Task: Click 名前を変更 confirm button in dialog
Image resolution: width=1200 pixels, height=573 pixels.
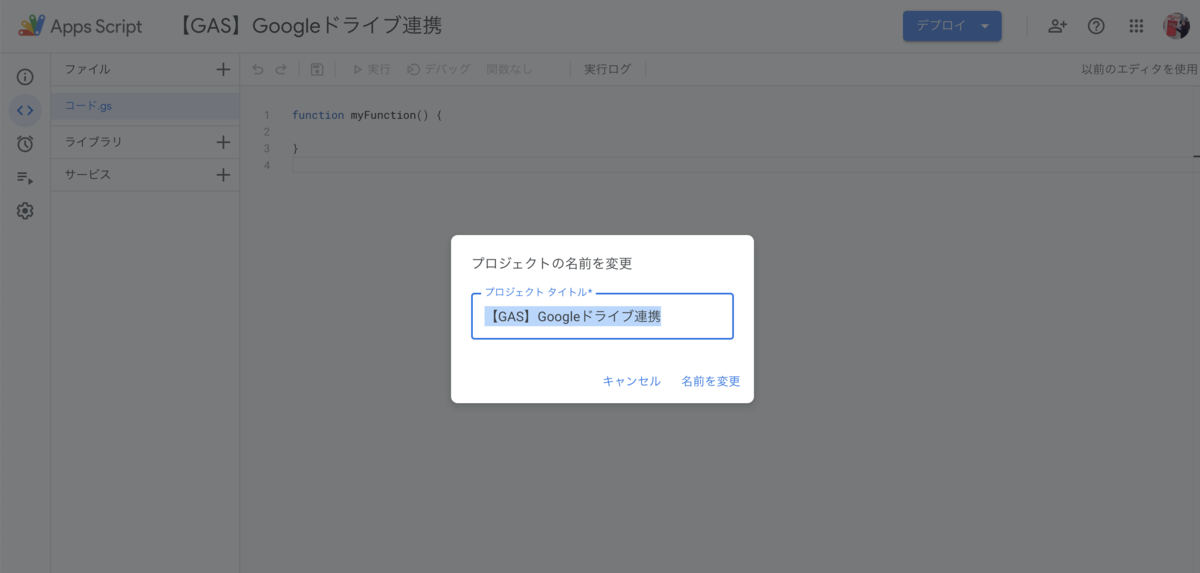Action: click(710, 381)
